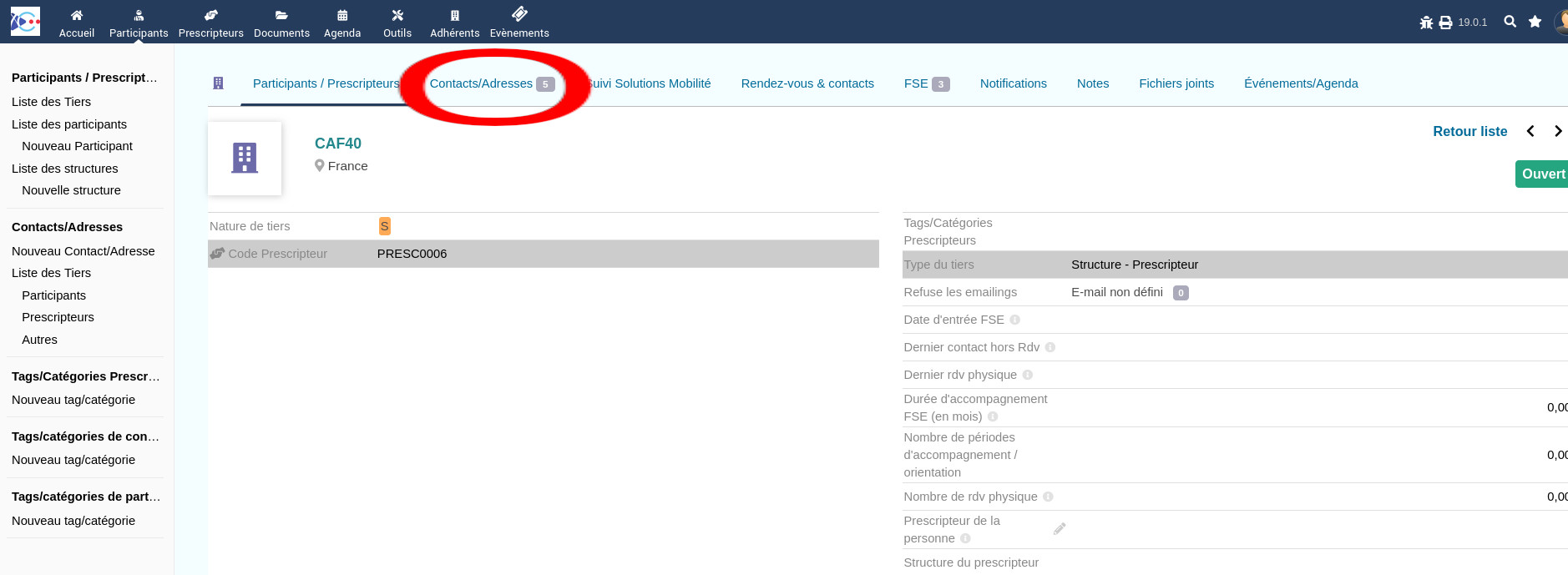Click the bug report icon
Screen dimensions: 1568x575
(1426, 23)
